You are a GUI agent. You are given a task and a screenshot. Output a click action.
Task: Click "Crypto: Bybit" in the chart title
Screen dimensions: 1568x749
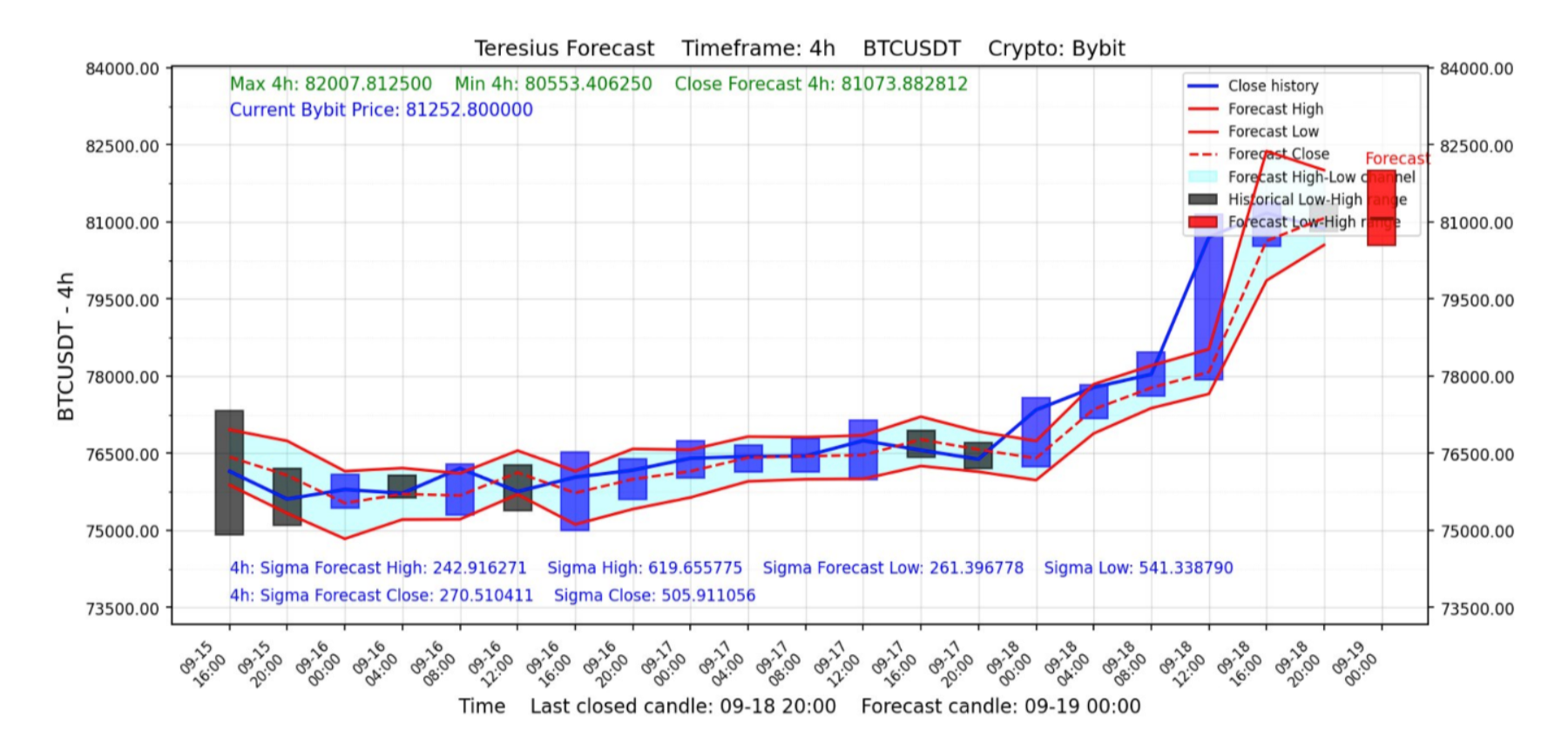click(1056, 48)
